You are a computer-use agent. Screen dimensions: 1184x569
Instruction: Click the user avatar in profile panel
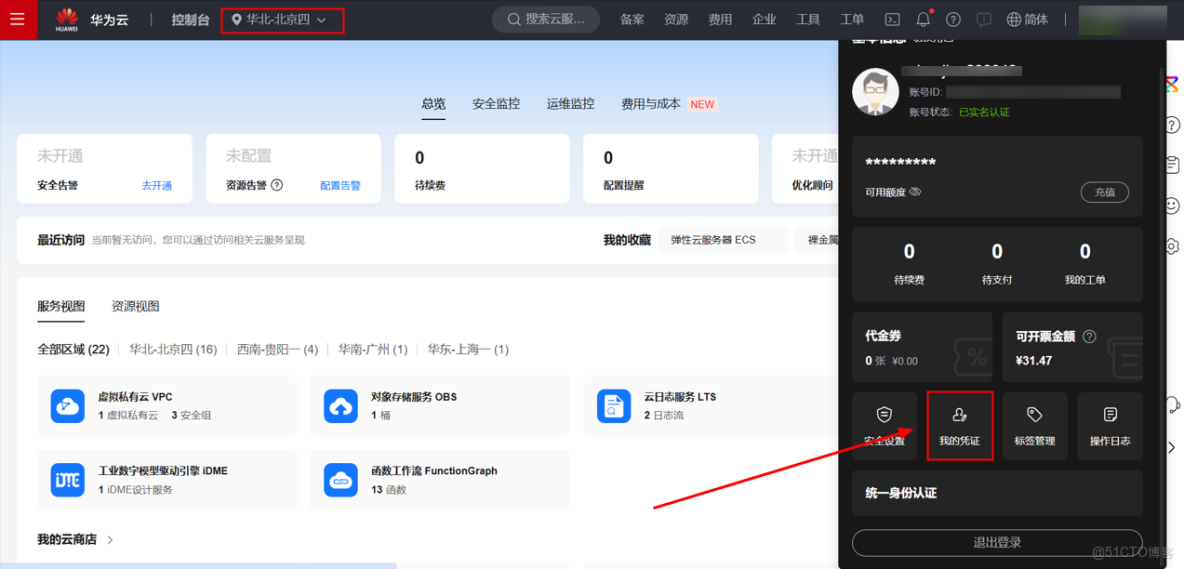[x=875, y=91]
